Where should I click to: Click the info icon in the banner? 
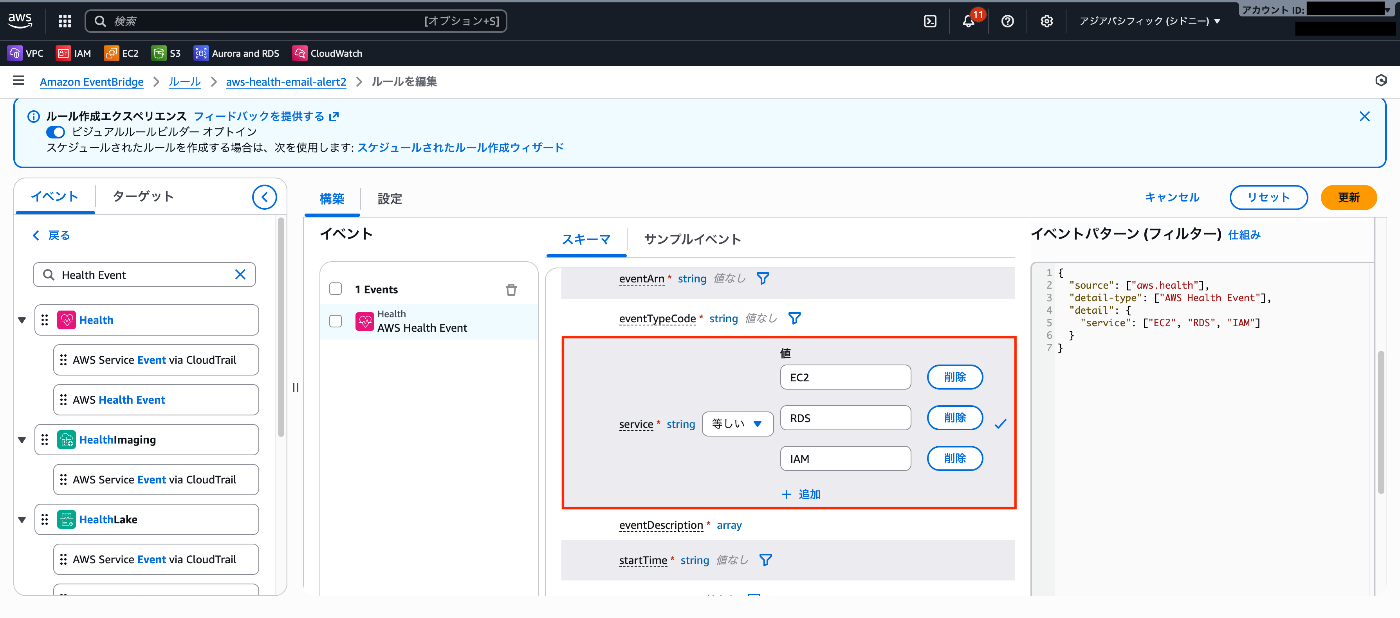pyautogui.click(x=33, y=116)
